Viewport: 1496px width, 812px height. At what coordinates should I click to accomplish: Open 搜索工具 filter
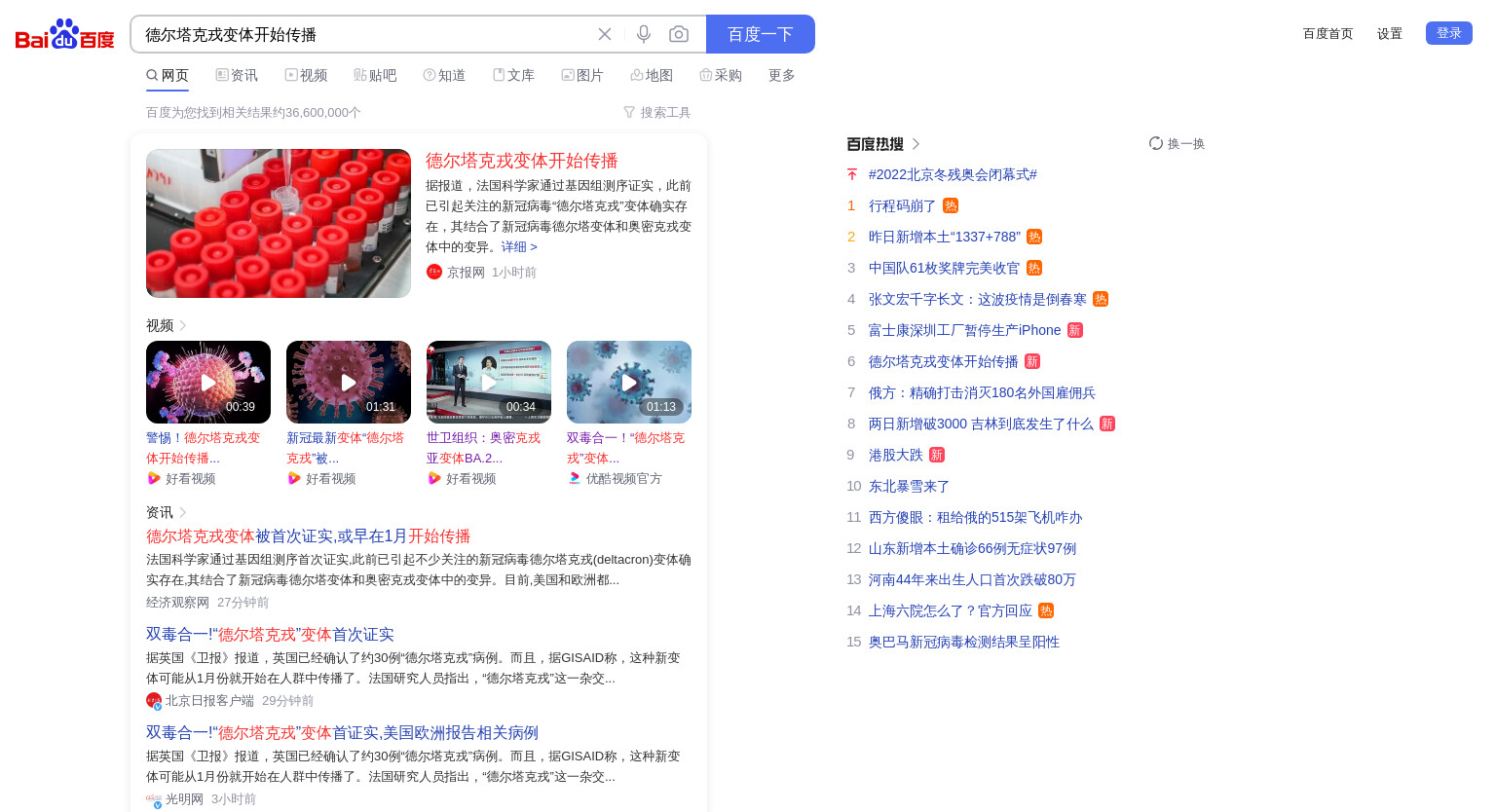[657, 113]
